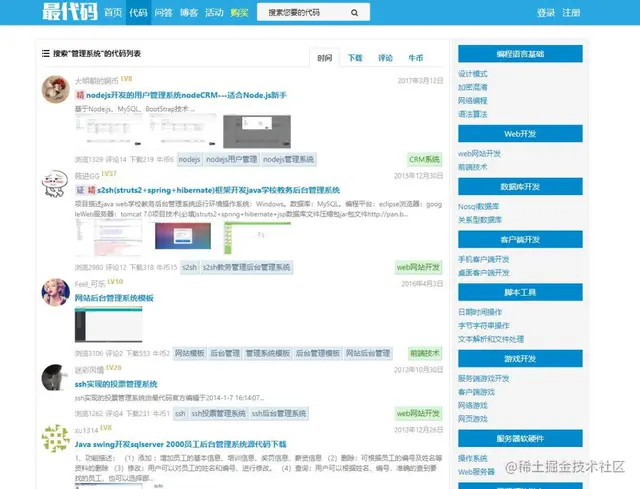Open avatar of user 筱进GG
Screen dimensions: 640x489
click(x=56, y=184)
